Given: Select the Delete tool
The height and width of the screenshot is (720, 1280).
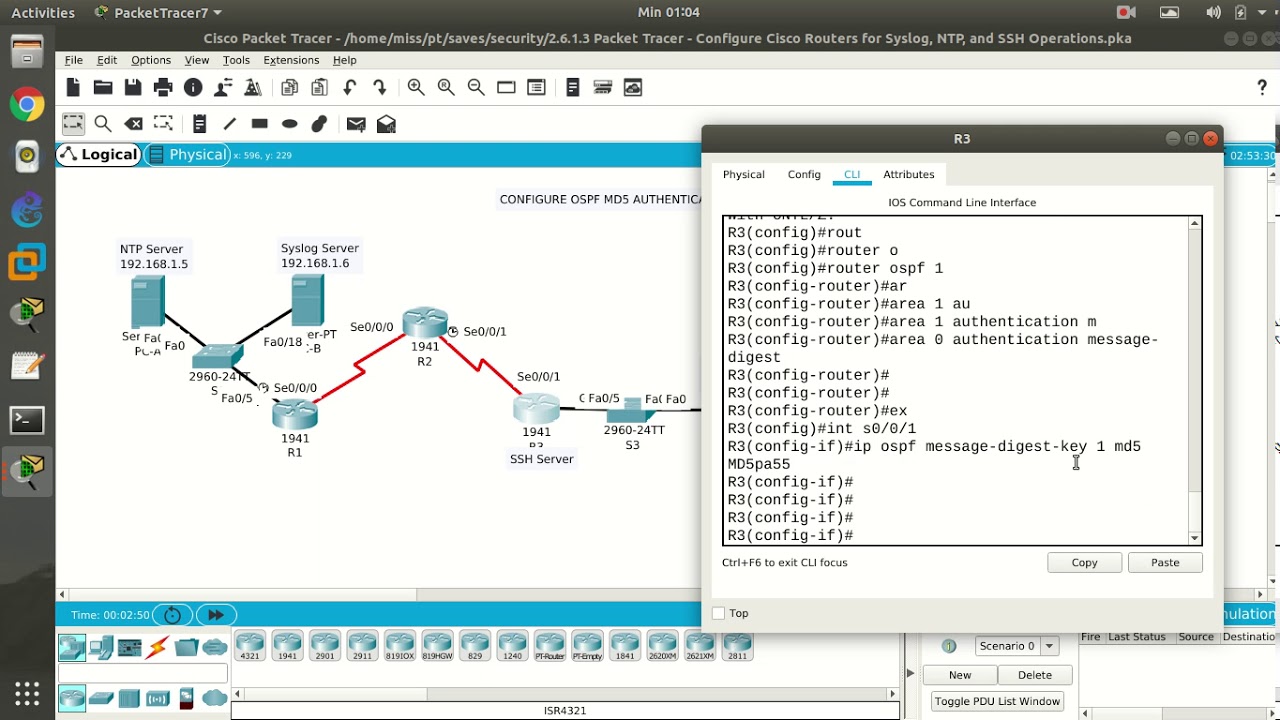Looking at the screenshot, I should 133,124.
